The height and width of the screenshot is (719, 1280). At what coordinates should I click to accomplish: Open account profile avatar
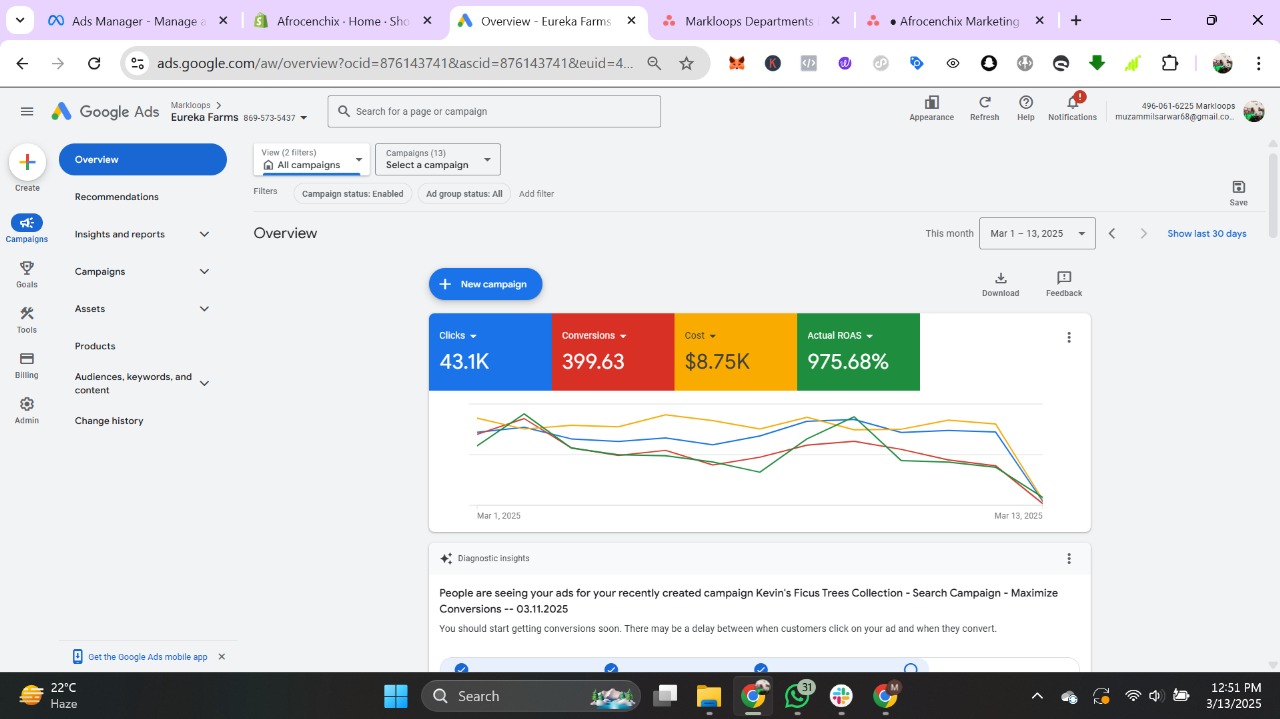click(x=1253, y=111)
